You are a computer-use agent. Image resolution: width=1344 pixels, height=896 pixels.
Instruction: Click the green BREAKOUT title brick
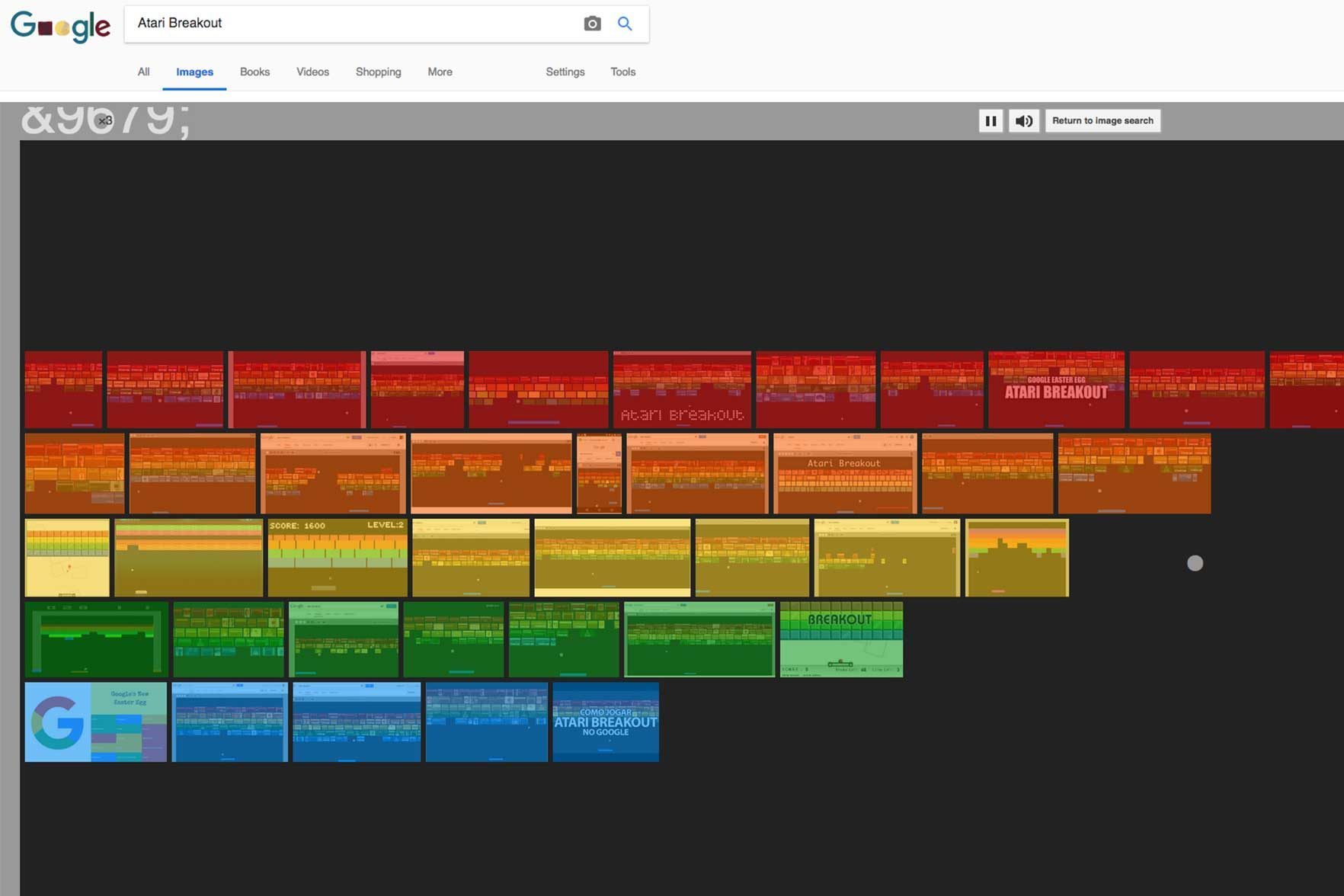(x=841, y=639)
